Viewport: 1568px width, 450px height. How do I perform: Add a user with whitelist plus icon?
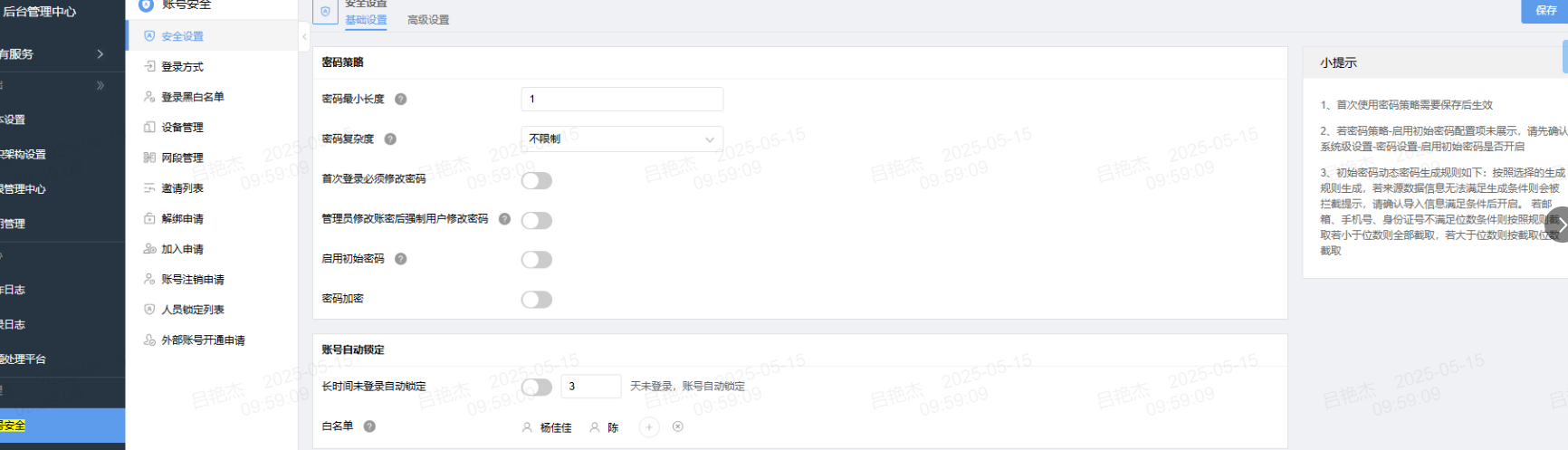649,427
